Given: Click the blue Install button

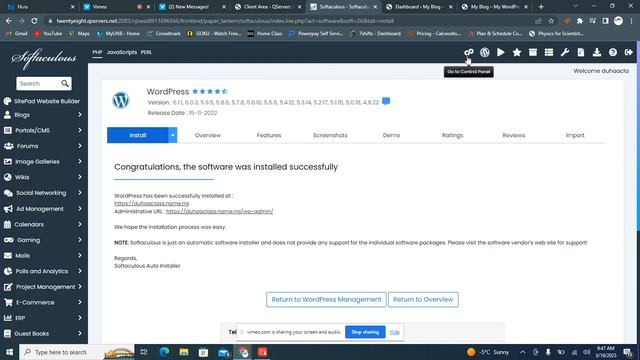Looking at the screenshot, I should click(x=138, y=135).
